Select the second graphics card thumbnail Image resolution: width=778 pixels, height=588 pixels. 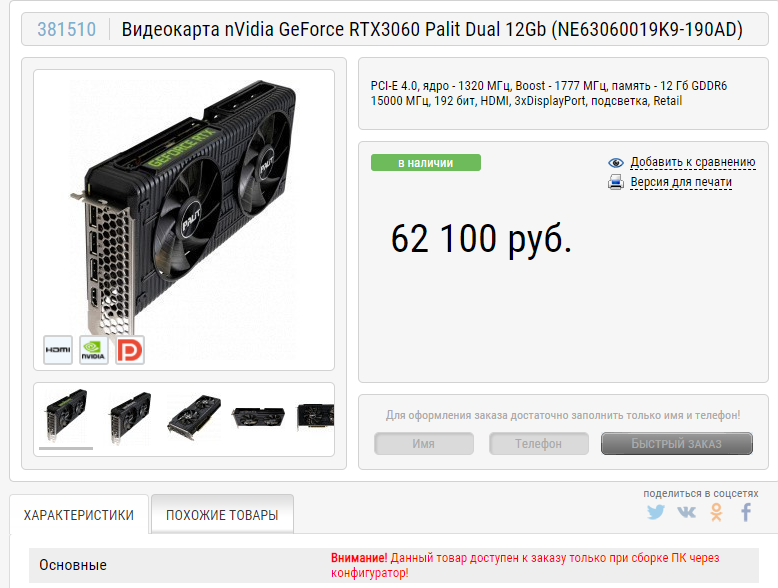coord(130,417)
